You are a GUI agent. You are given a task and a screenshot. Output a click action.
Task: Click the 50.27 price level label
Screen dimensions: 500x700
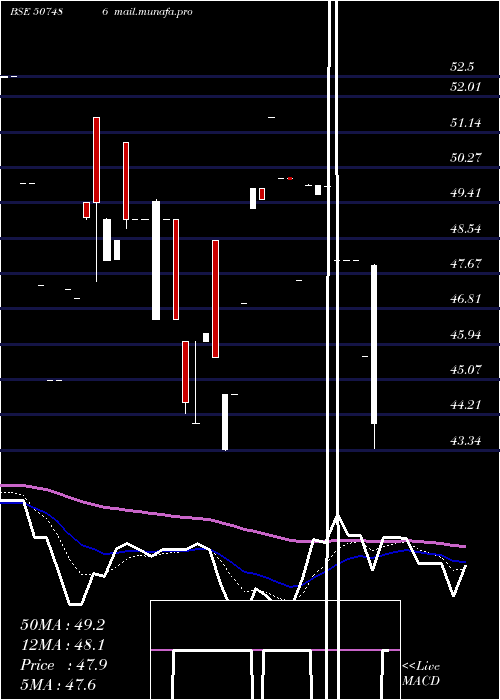[466, 158]
